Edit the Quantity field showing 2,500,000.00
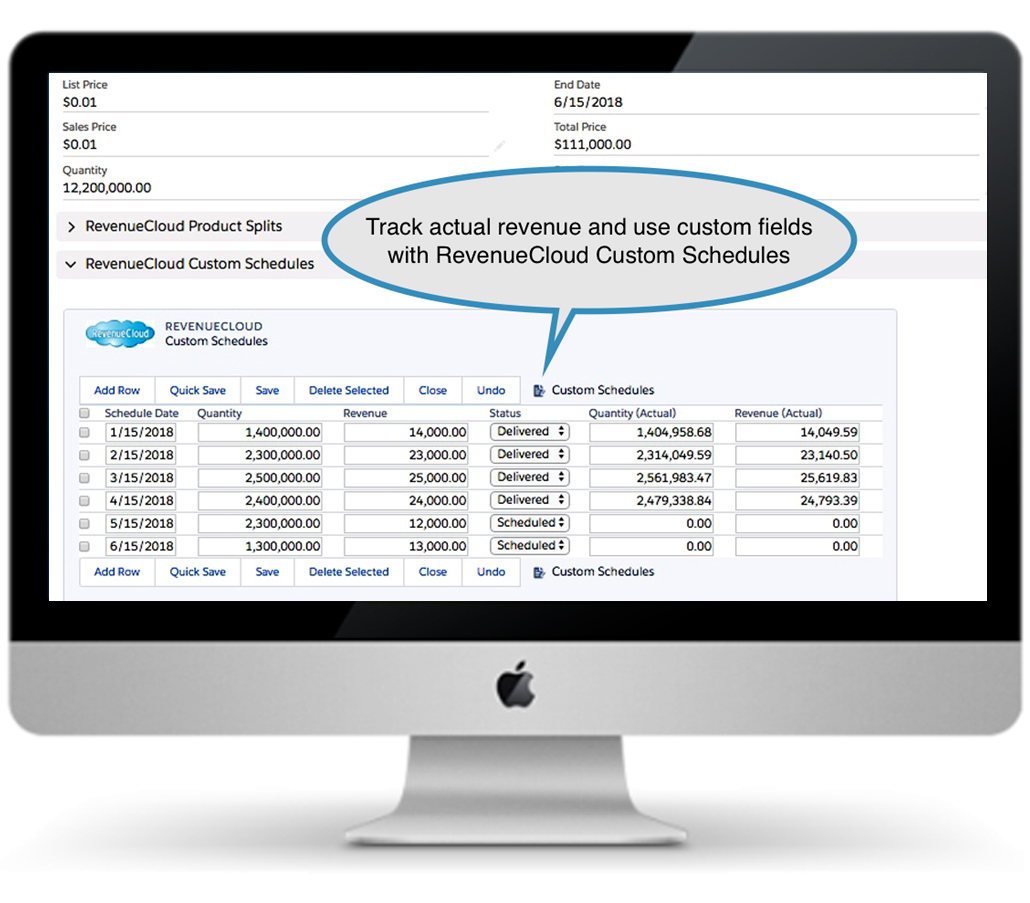This screenshot has width=1030, height=903. click(x=260, y=478)
